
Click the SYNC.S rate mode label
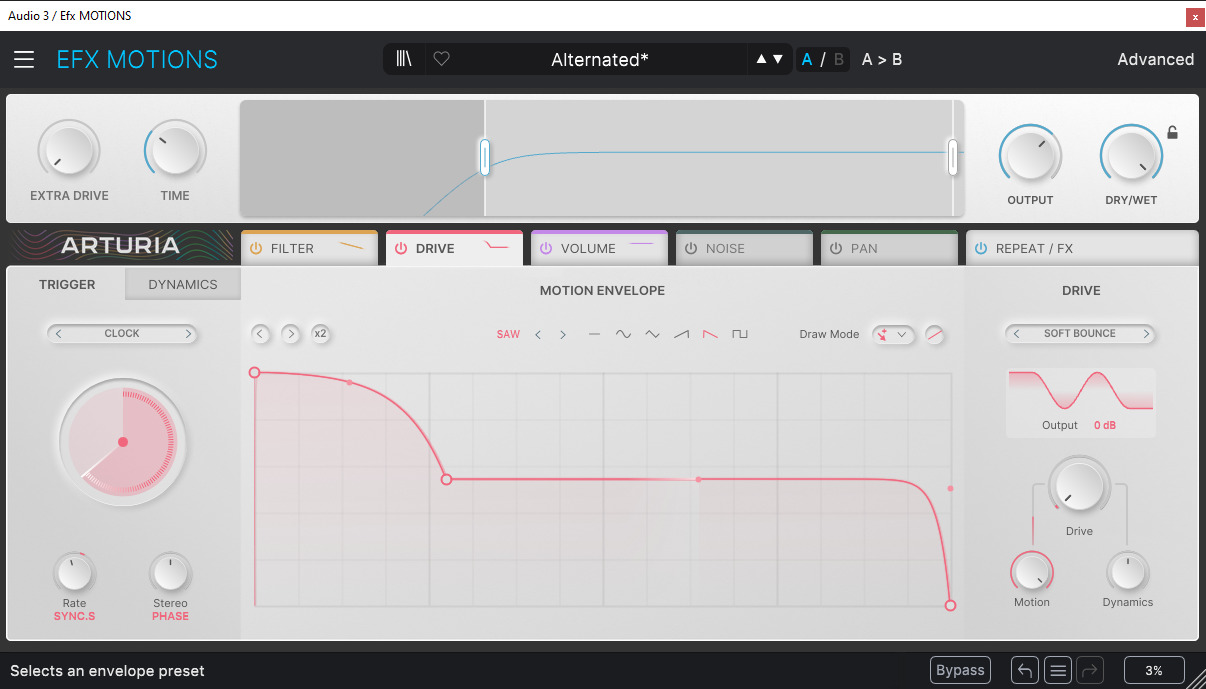(x=74, y=616)
